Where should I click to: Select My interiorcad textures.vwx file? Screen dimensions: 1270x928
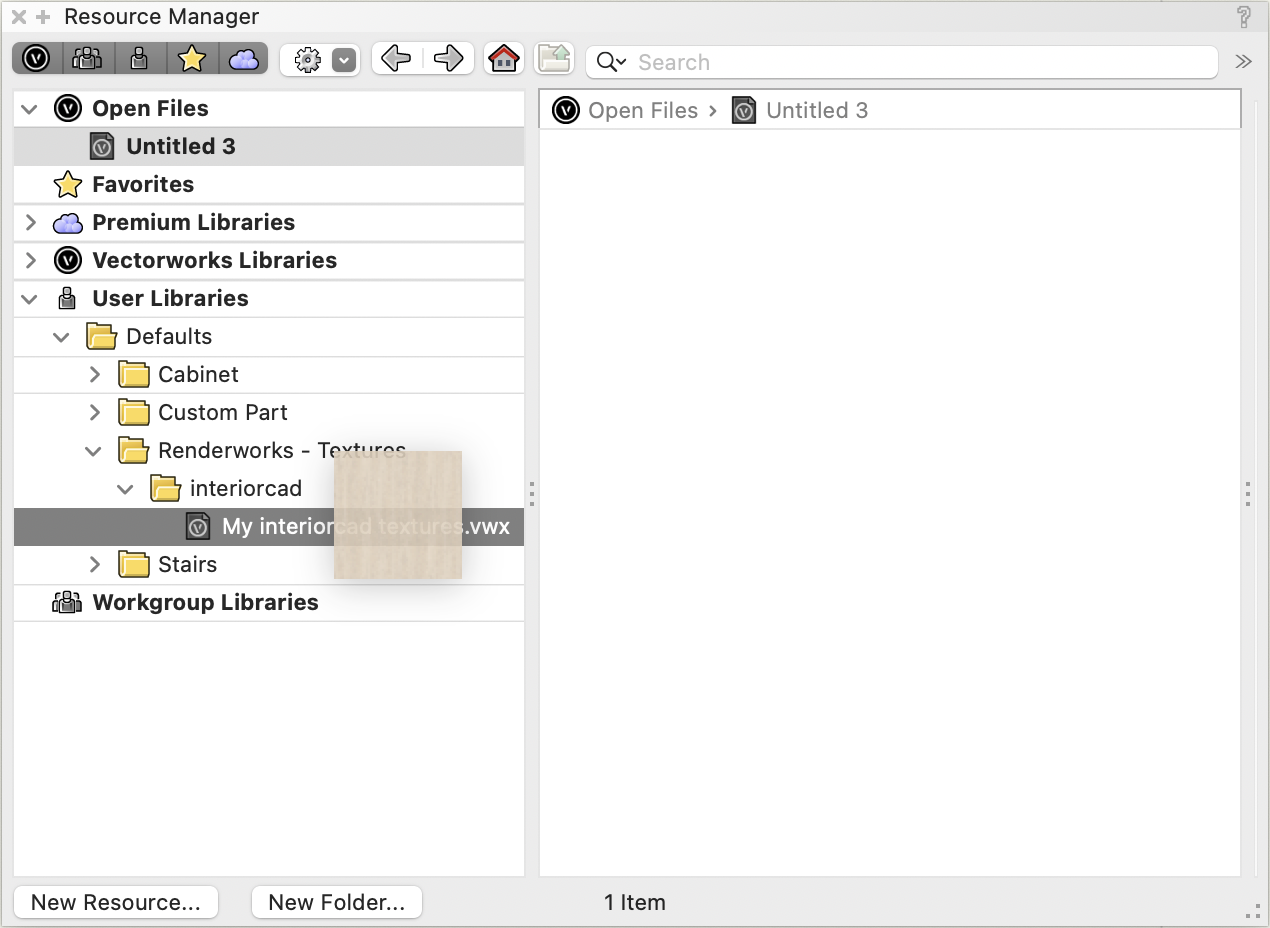pyautogui.click(x=269, y=526)
